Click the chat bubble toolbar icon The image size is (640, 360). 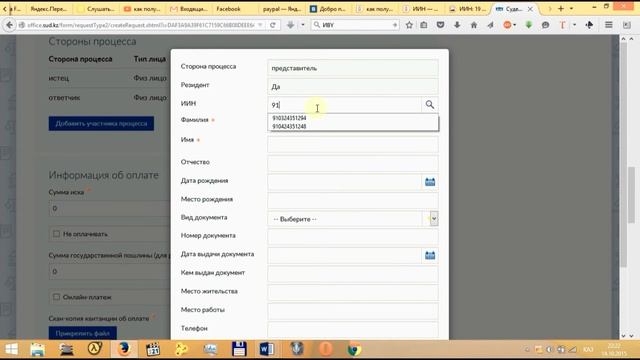[545, 25]
